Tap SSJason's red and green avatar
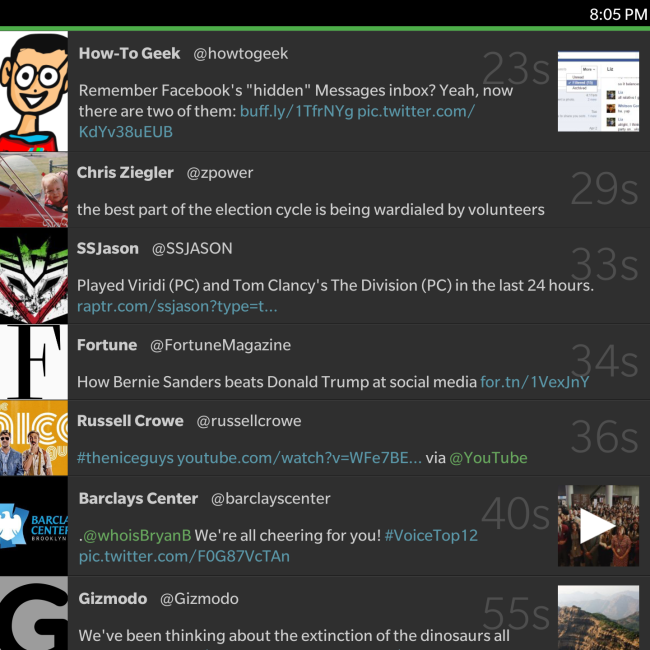Viewport: 650px width, 650px height. pyautogui.click(x=34, y=276)
